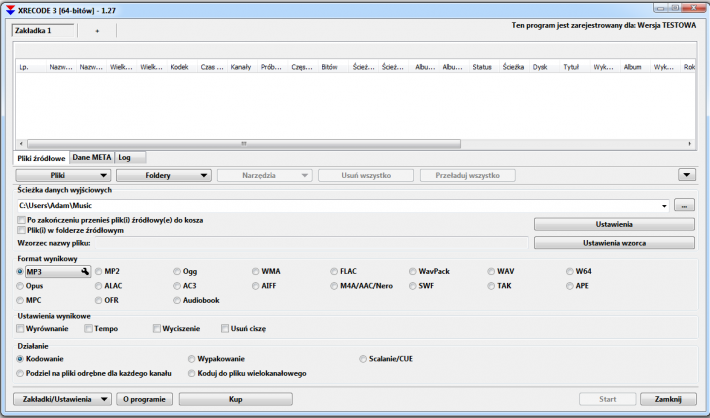This screenshot has width=710, height=418.
Task: Open Ustawienia button
Action: pos(614,224)
